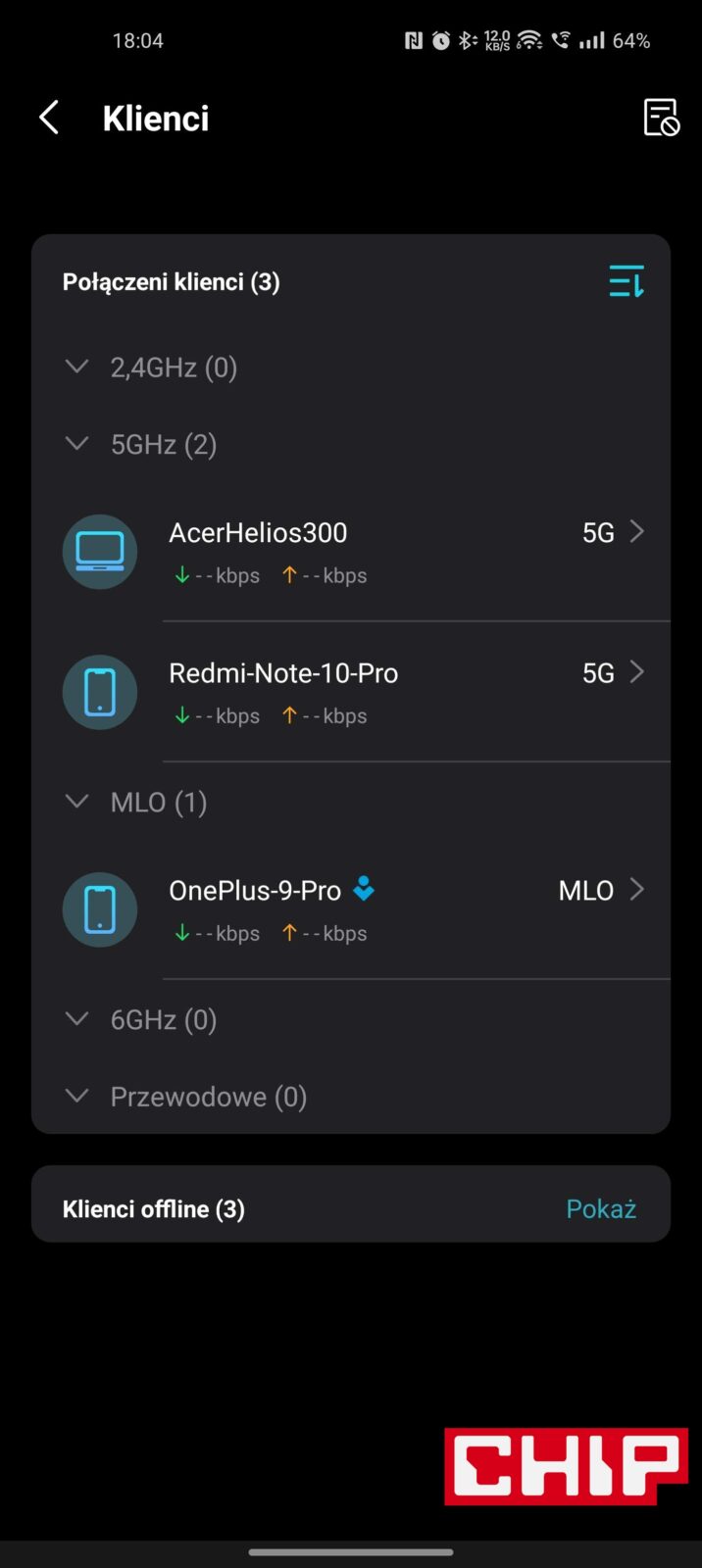Viewport: 702px width, 1568px height.
Task: Tap the AcerHelios300 laptop icon
Action: [100, 552]
